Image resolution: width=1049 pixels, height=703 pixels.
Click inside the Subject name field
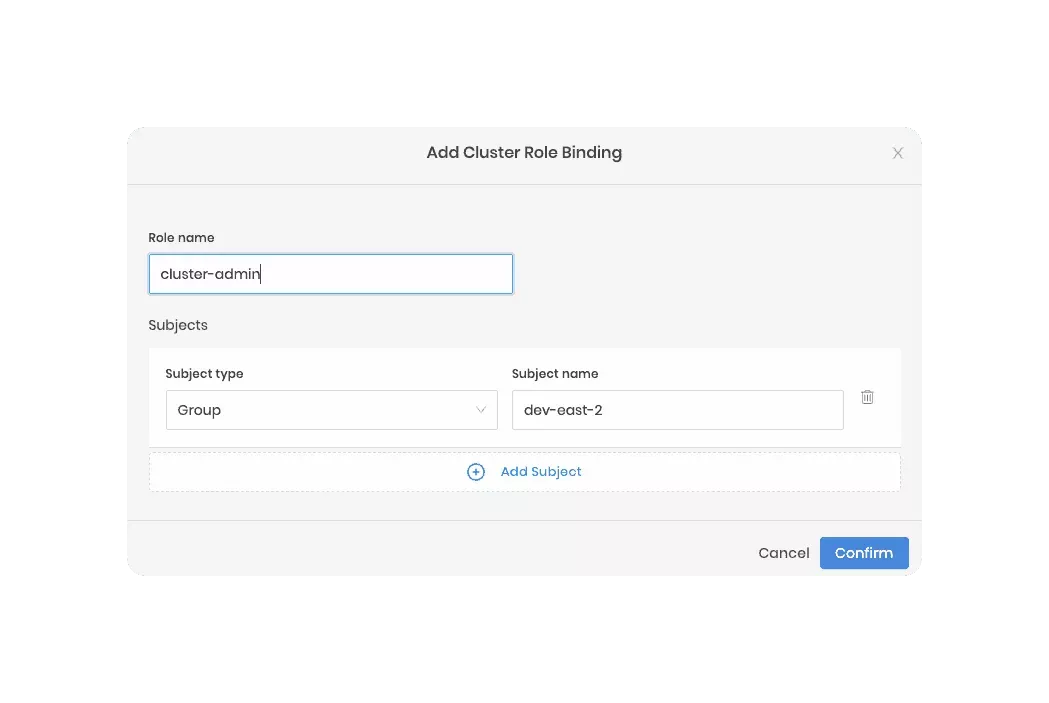720,410
